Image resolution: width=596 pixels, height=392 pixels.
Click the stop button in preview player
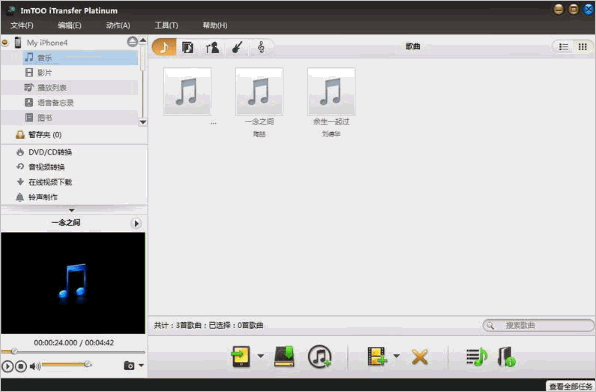[x=21, y=366]
